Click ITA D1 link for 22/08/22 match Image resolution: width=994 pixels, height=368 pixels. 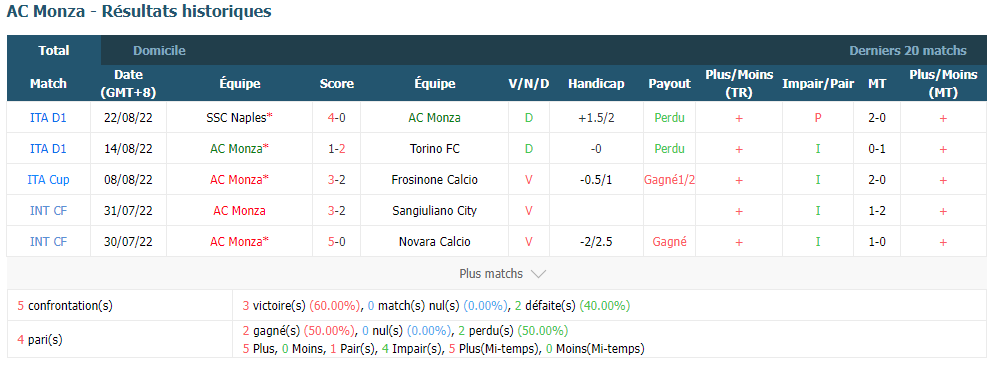pyautogui.click(x=49, y=118)
